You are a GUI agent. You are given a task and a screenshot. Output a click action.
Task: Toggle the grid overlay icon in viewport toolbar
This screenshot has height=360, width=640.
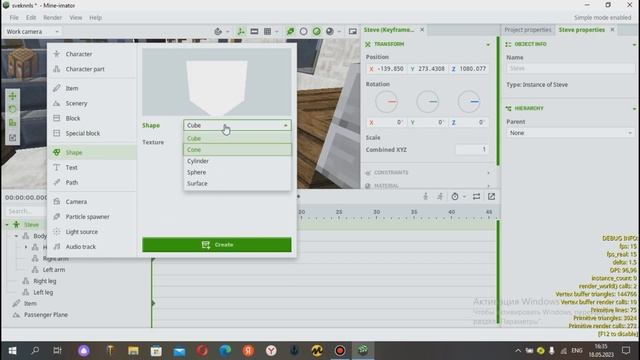click(267, 31)
